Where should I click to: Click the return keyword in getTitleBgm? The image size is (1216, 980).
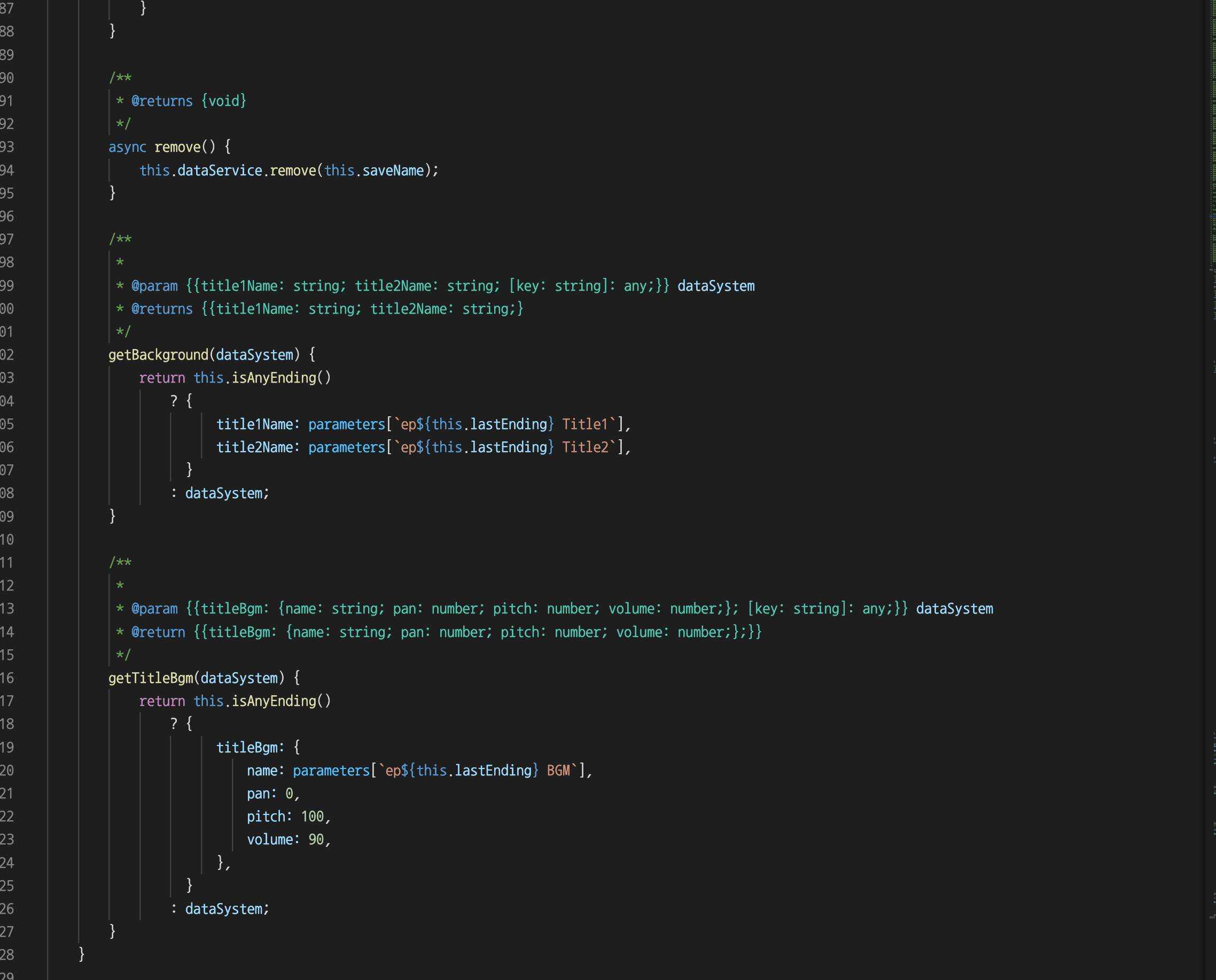click(162, 701)
